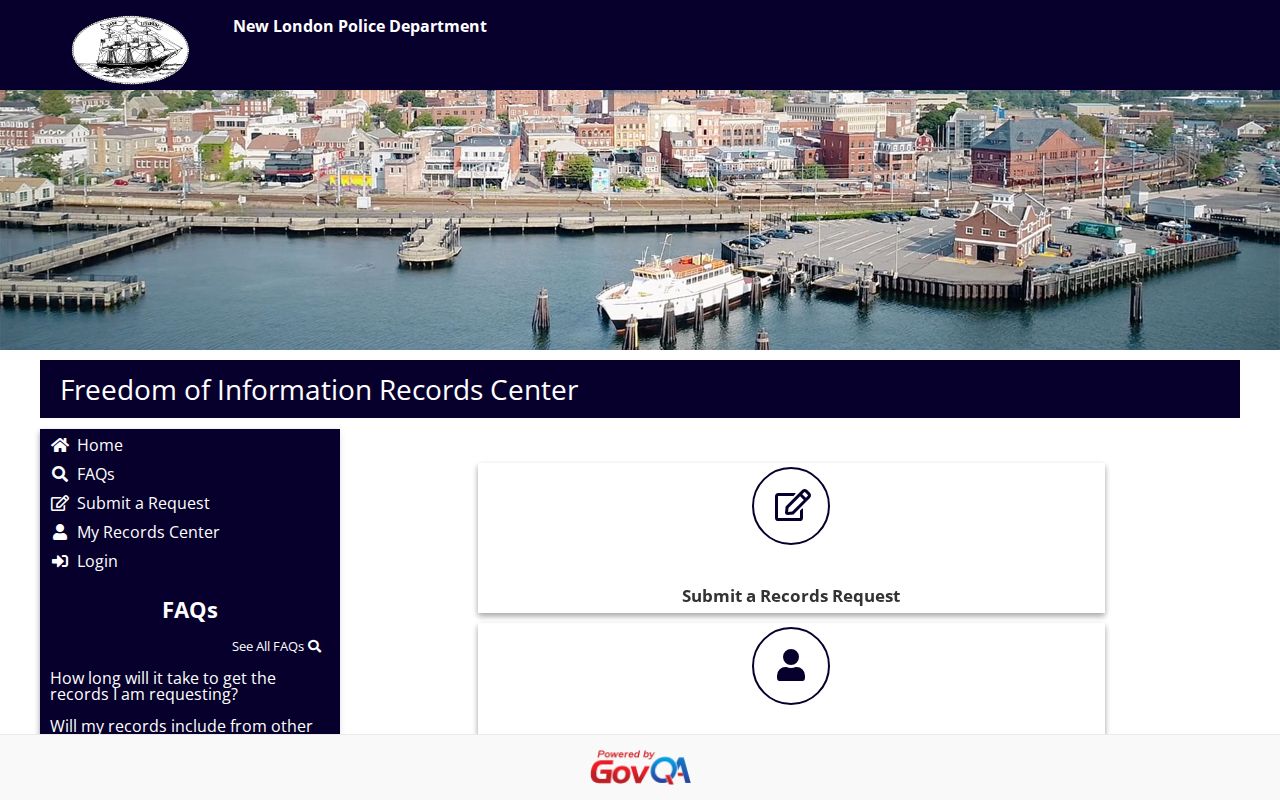
Task: Click the Home house icon in sidebar
Action: pos(60,445)
